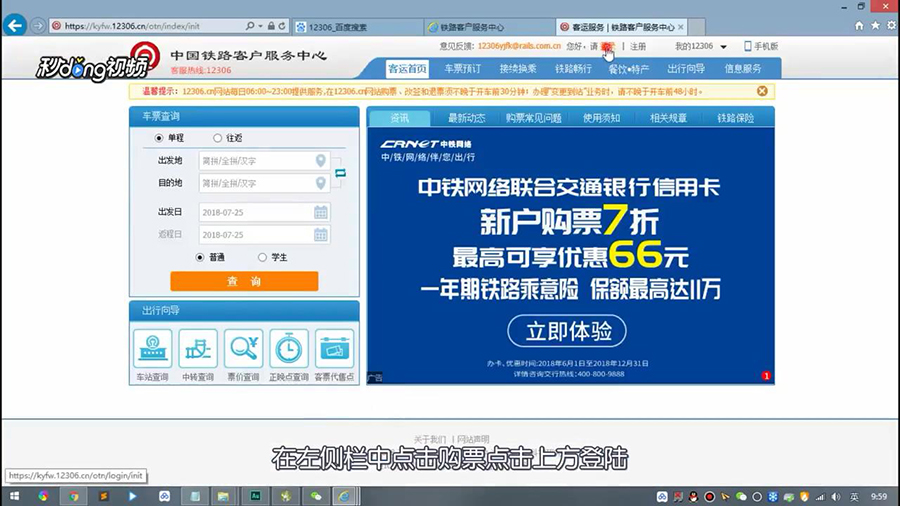Open 铁路畅行 navigation item
Screen dimensions: 900x506
(x=573, y=69)
